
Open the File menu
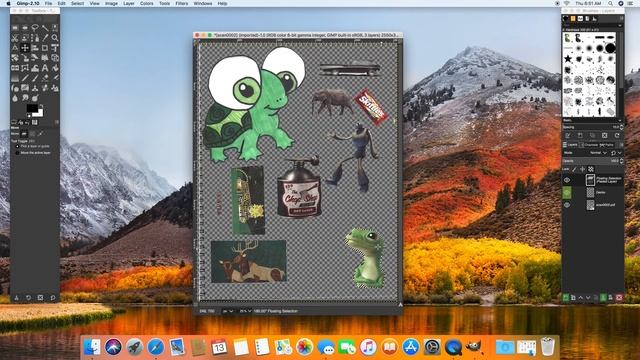click(x=48, y=3)
